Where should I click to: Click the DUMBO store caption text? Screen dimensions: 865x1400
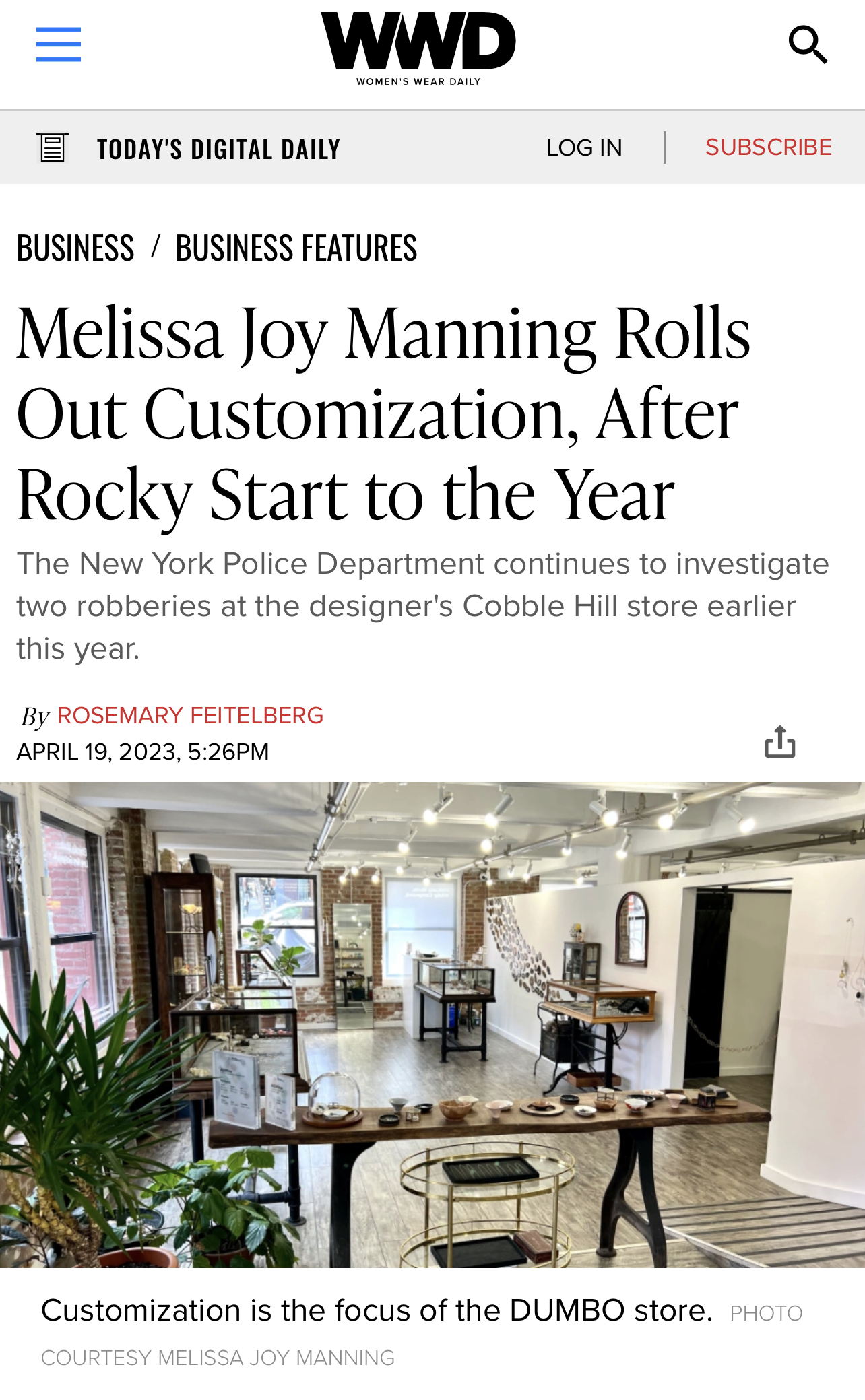pos(377,1310)
